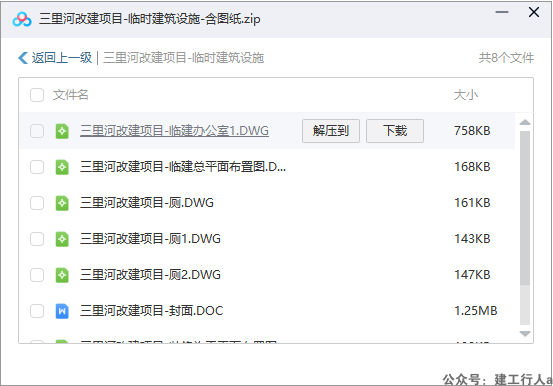Check the box for 厕.DWG
This screenshot has width=553, height=386.
coord(37,203)
